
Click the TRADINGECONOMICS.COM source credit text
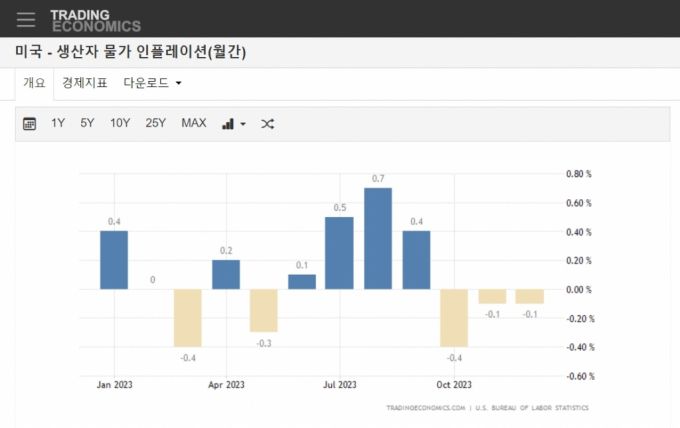[x=426, y=408]
